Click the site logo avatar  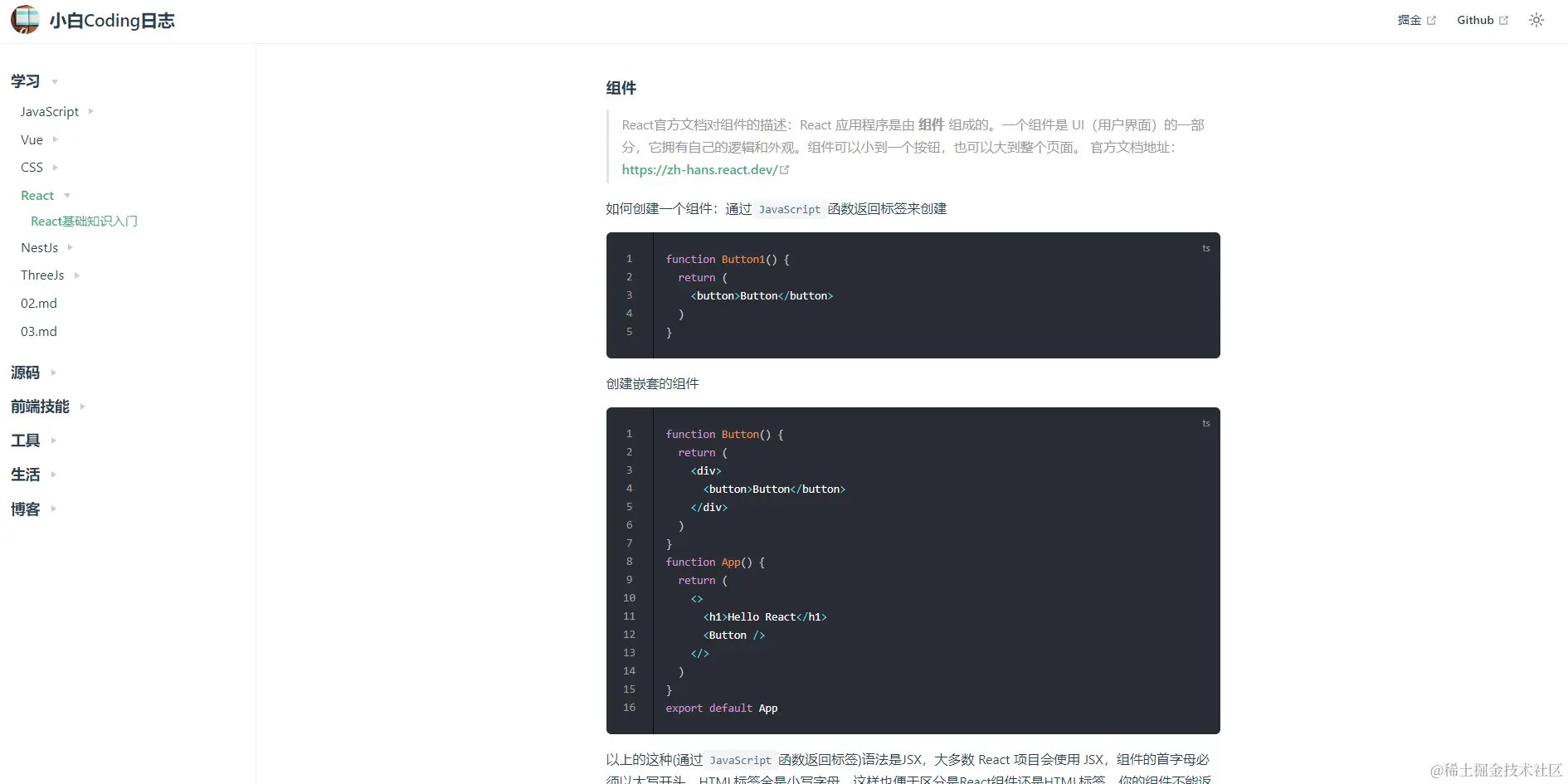click(x=25, y=20)
